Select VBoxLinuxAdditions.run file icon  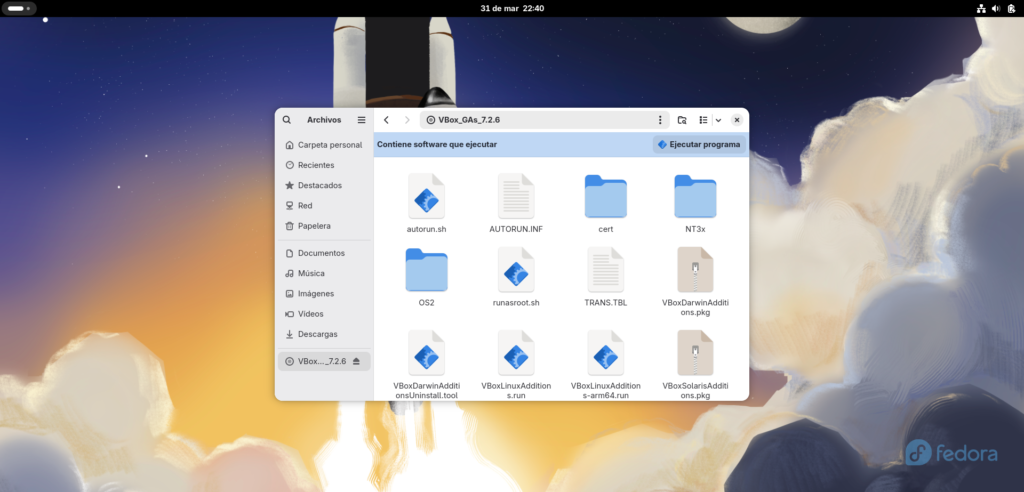point(516,353)
